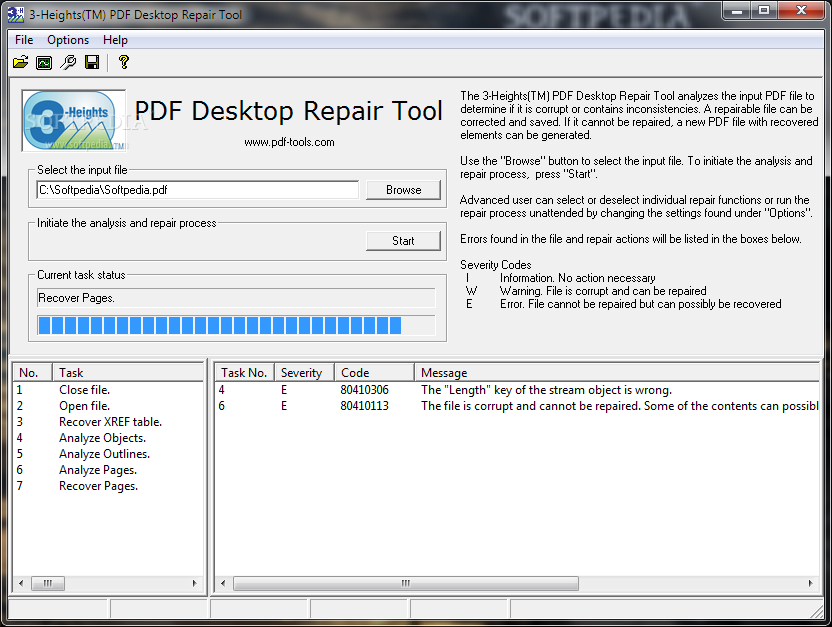Click the Task column header
This screenshot has width=832, height=627.
click(x=128, y=373)
